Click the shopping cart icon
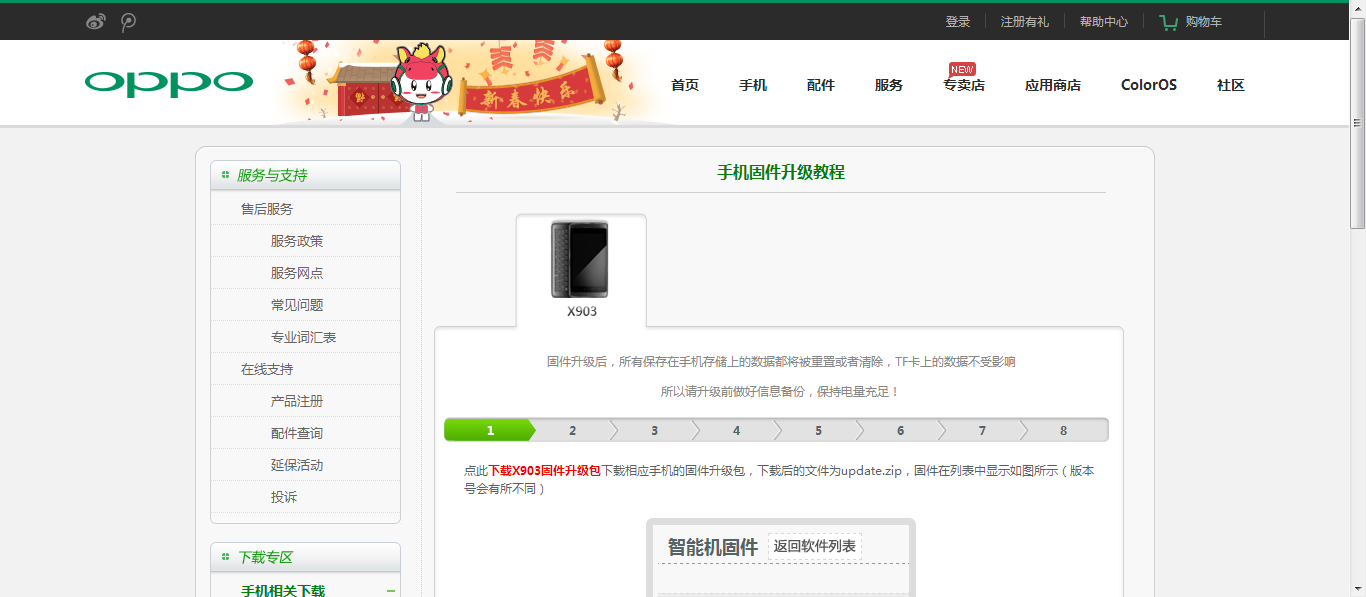The width and height of the screenshot is (1366, 597). 1168,22
